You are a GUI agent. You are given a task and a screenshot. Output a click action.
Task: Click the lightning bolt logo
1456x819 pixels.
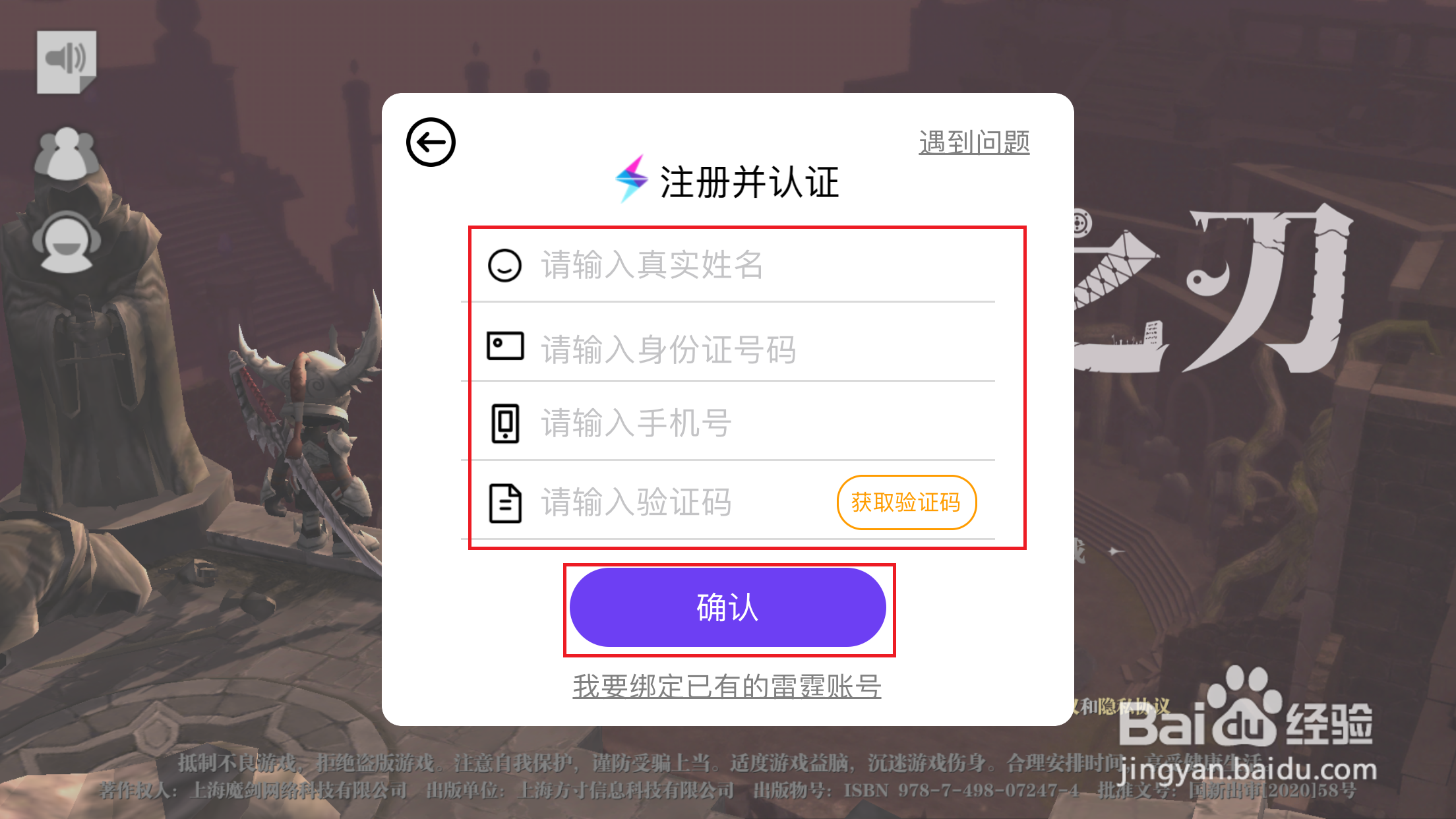[x=631, y=179]
